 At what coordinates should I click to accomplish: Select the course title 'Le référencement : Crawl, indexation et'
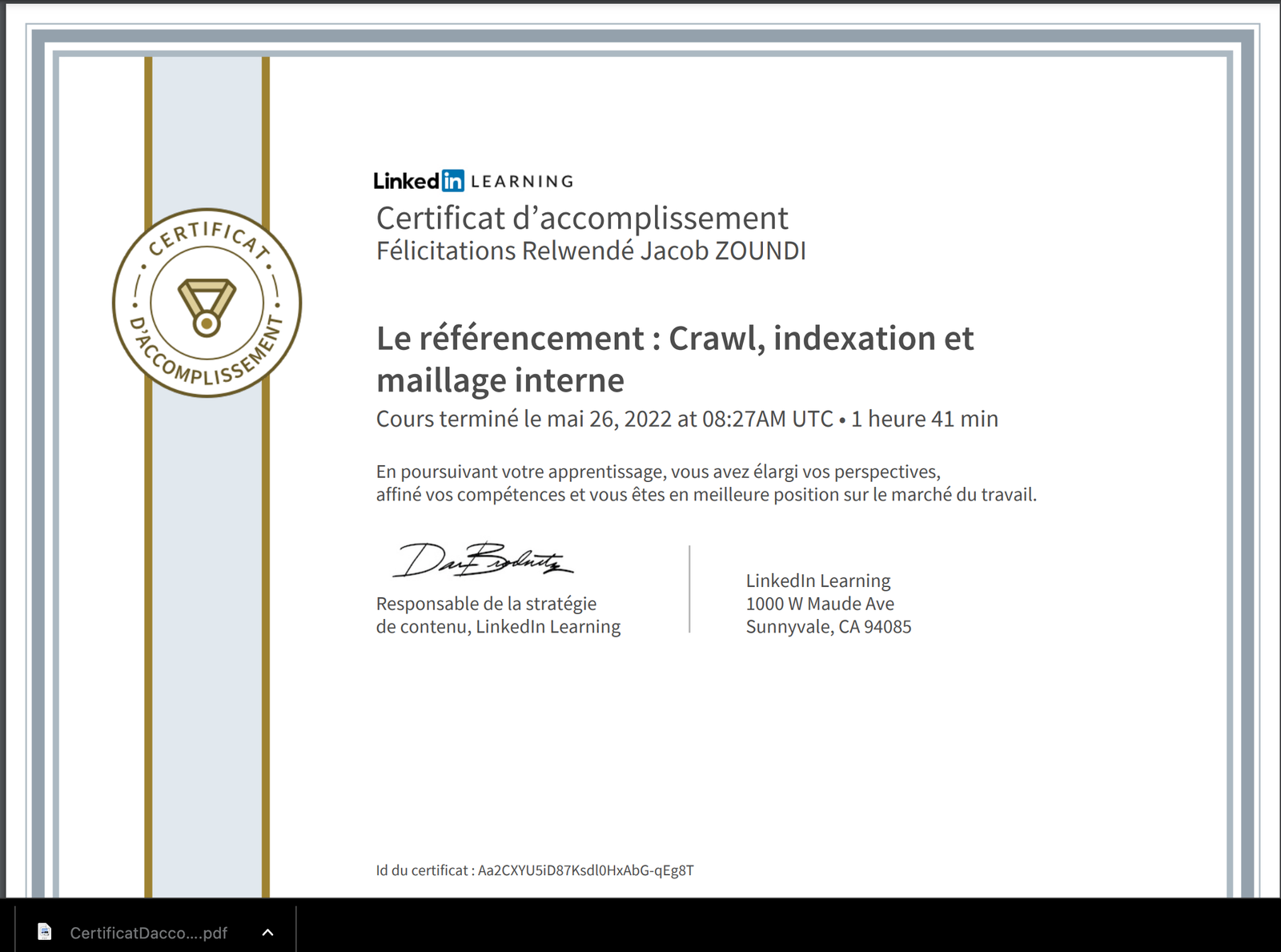(x=675, y=339)
